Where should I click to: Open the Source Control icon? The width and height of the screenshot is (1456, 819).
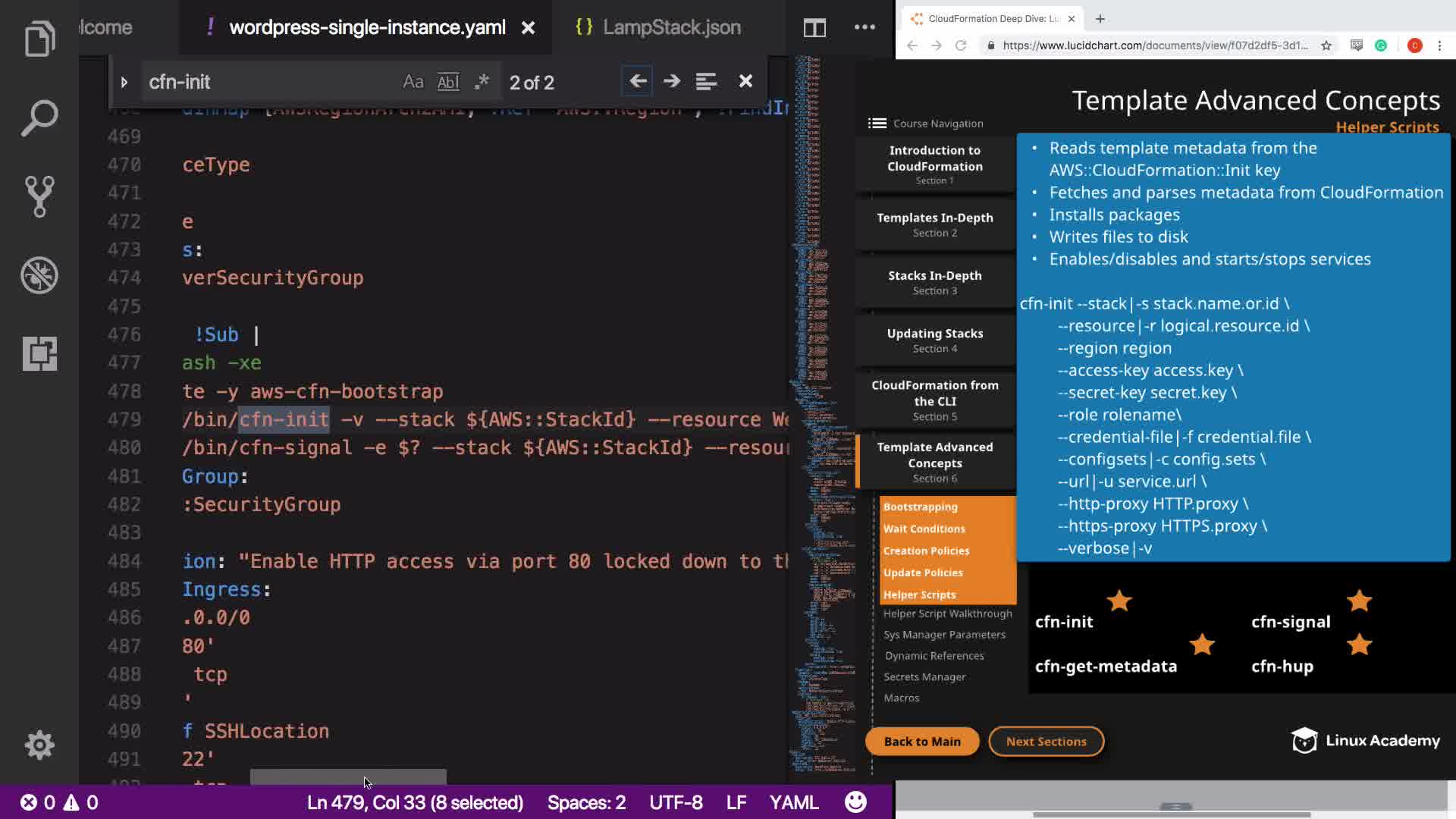(39, 196)
